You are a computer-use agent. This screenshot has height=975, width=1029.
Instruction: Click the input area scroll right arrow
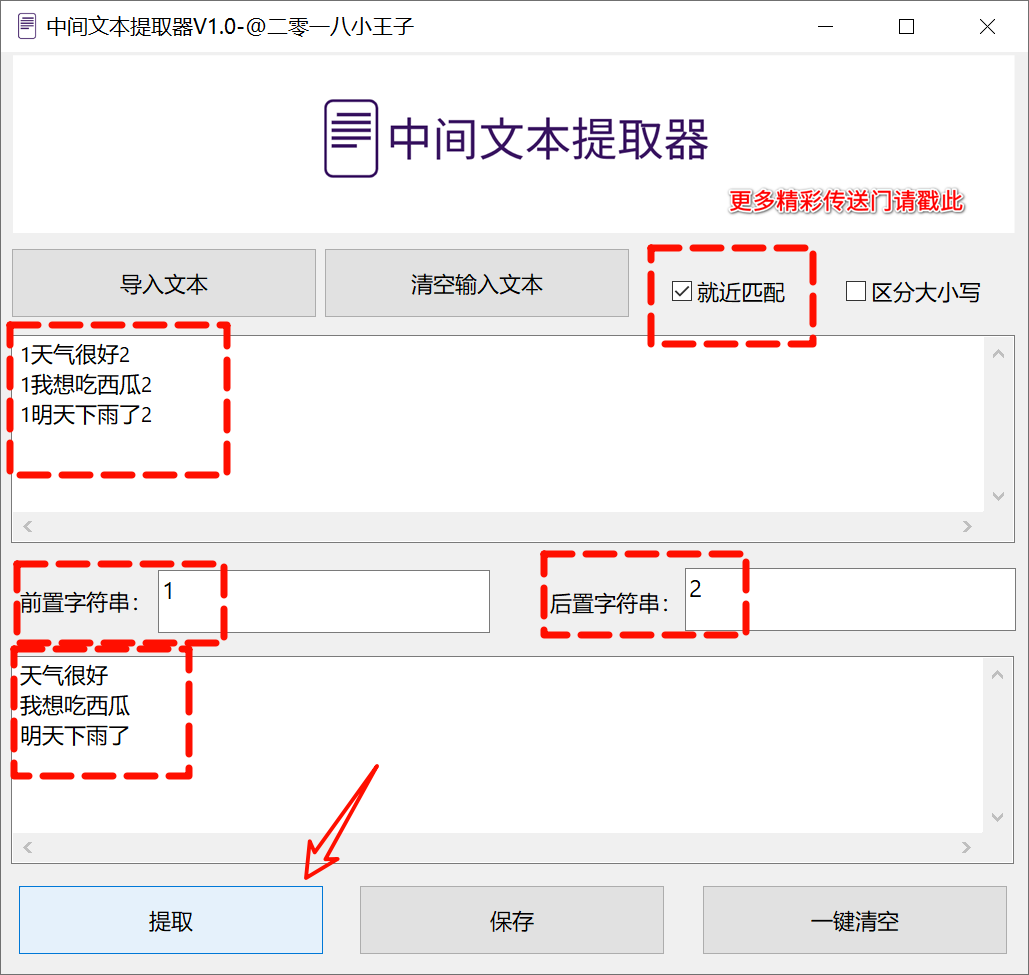click(x=967, y=526)
